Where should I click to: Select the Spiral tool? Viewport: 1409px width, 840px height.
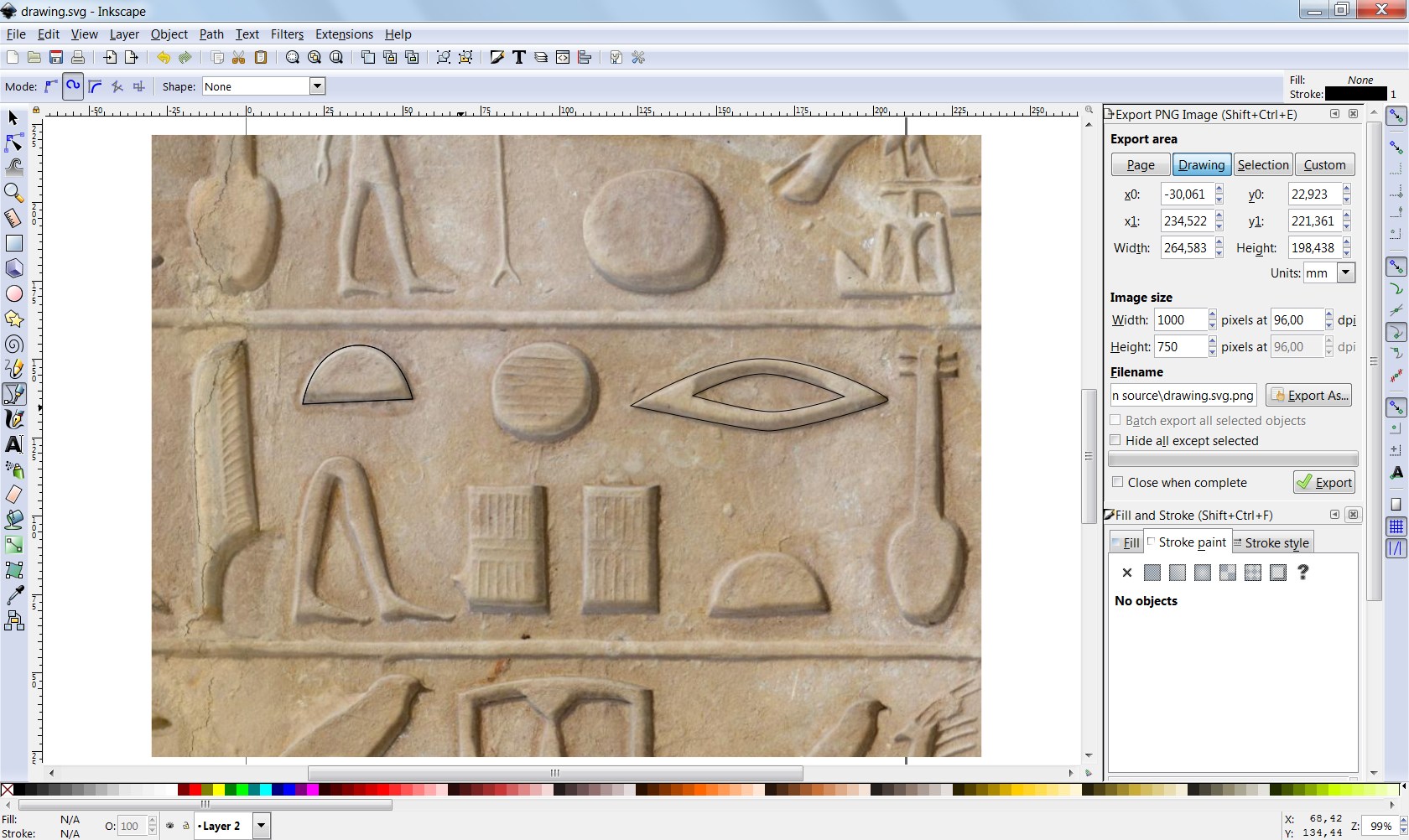point(14,344)
